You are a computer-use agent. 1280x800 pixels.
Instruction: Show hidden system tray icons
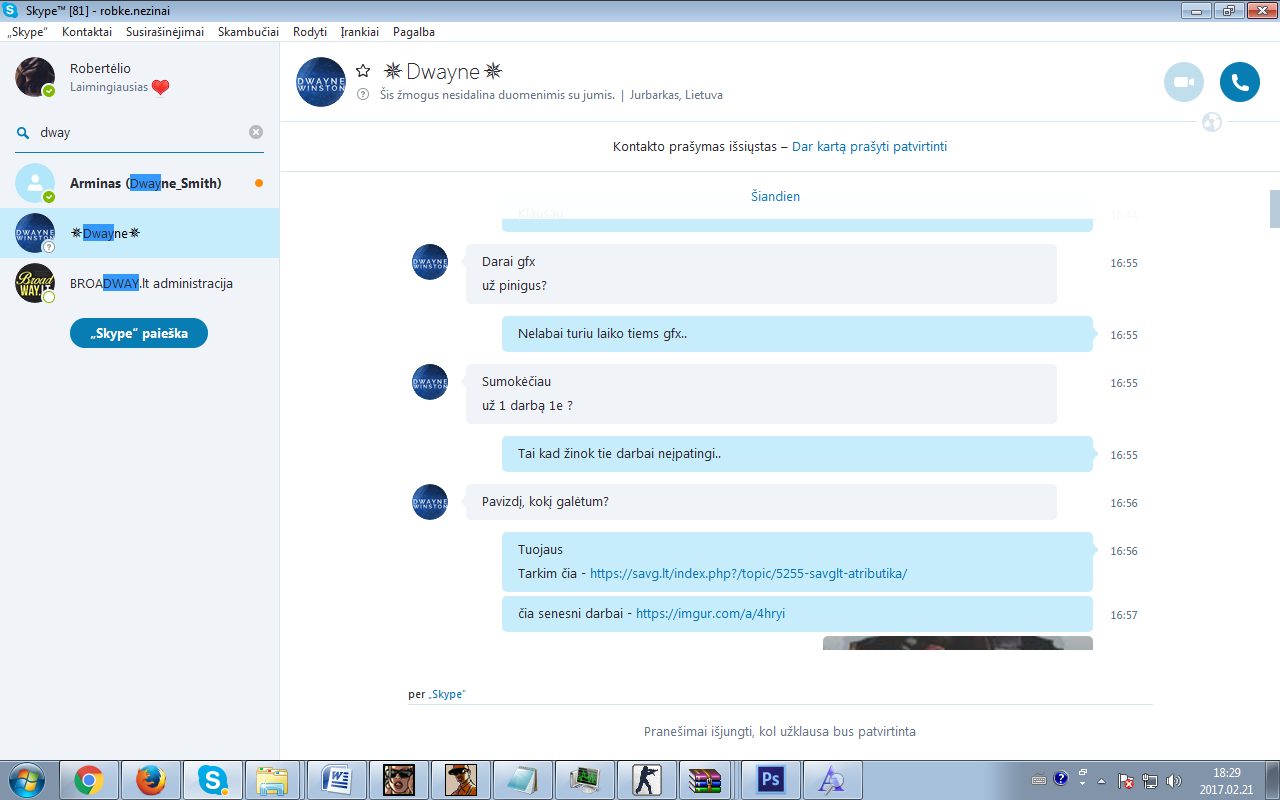[x=1102, y=780]
